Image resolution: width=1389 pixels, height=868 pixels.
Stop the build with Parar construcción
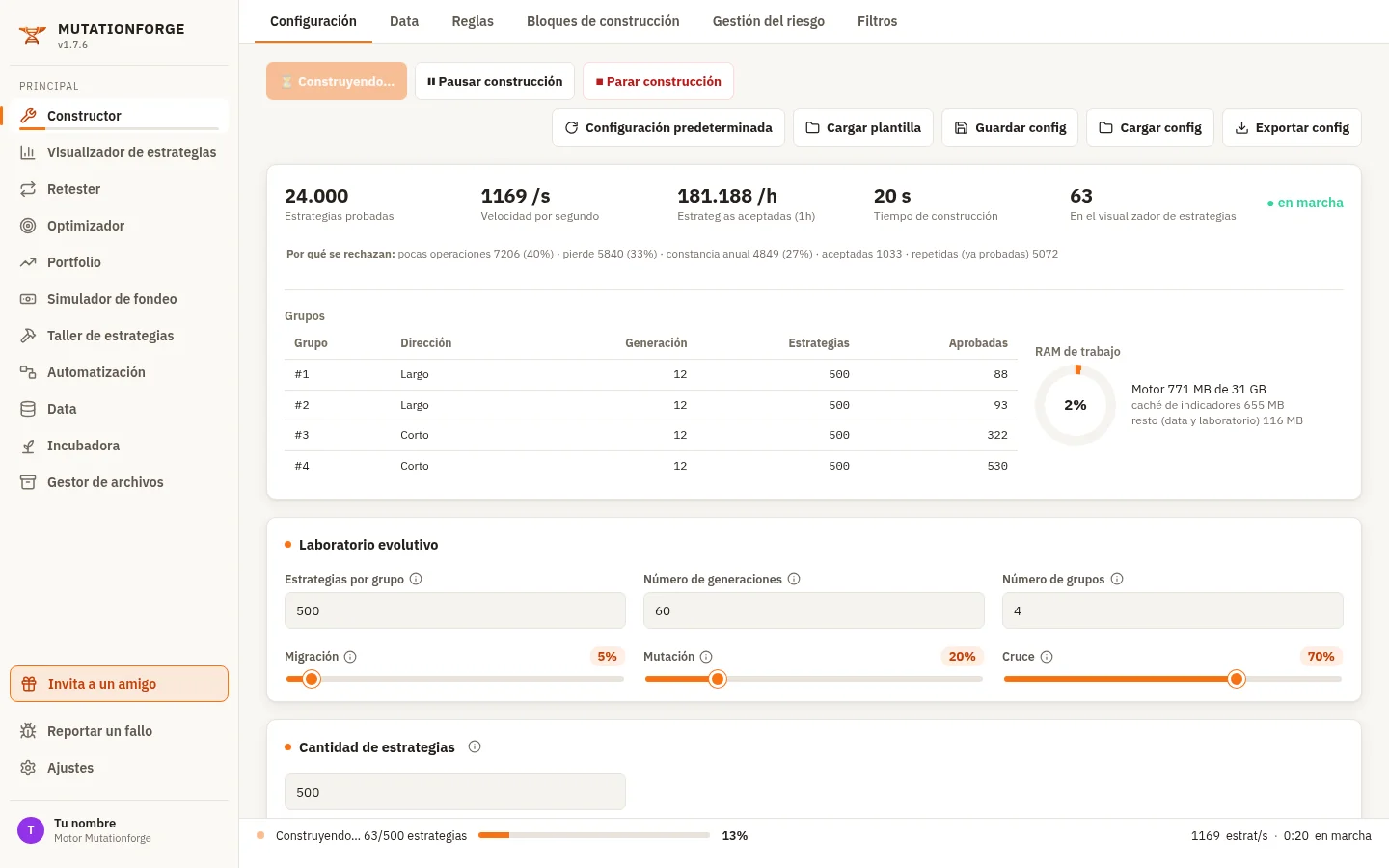(658, 81)
